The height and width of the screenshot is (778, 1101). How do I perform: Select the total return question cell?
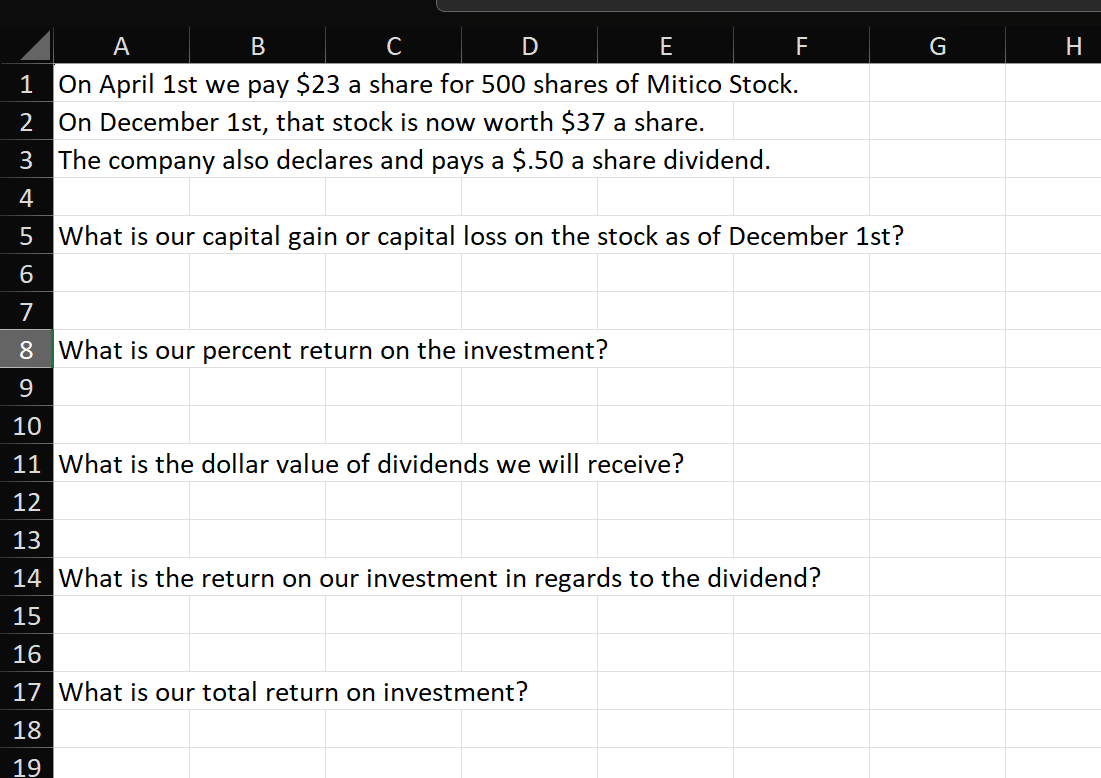(121, 692)
